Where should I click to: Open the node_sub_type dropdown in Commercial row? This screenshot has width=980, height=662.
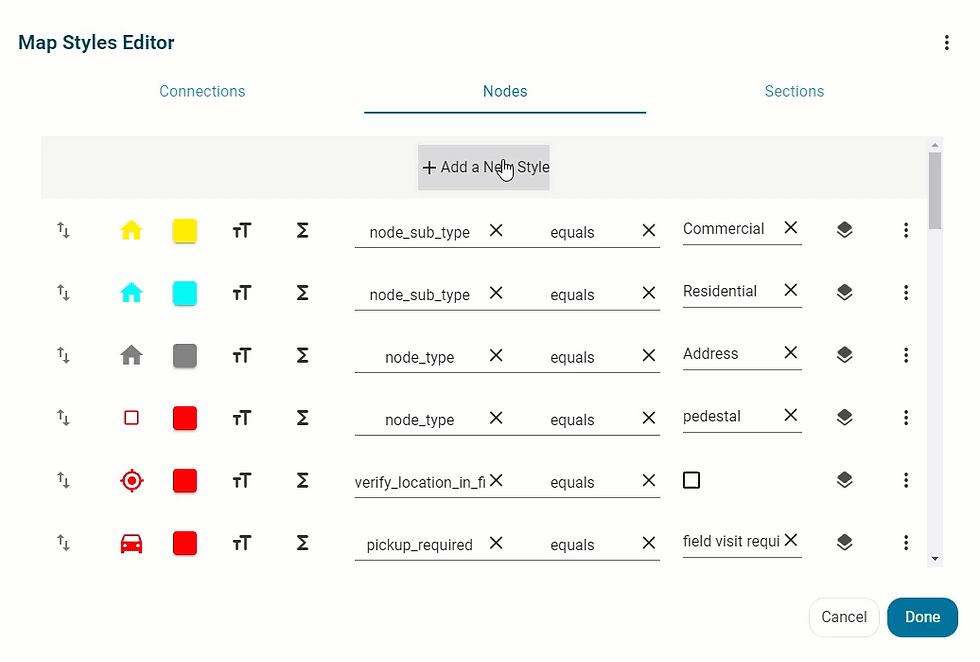(x=419, y=232)
